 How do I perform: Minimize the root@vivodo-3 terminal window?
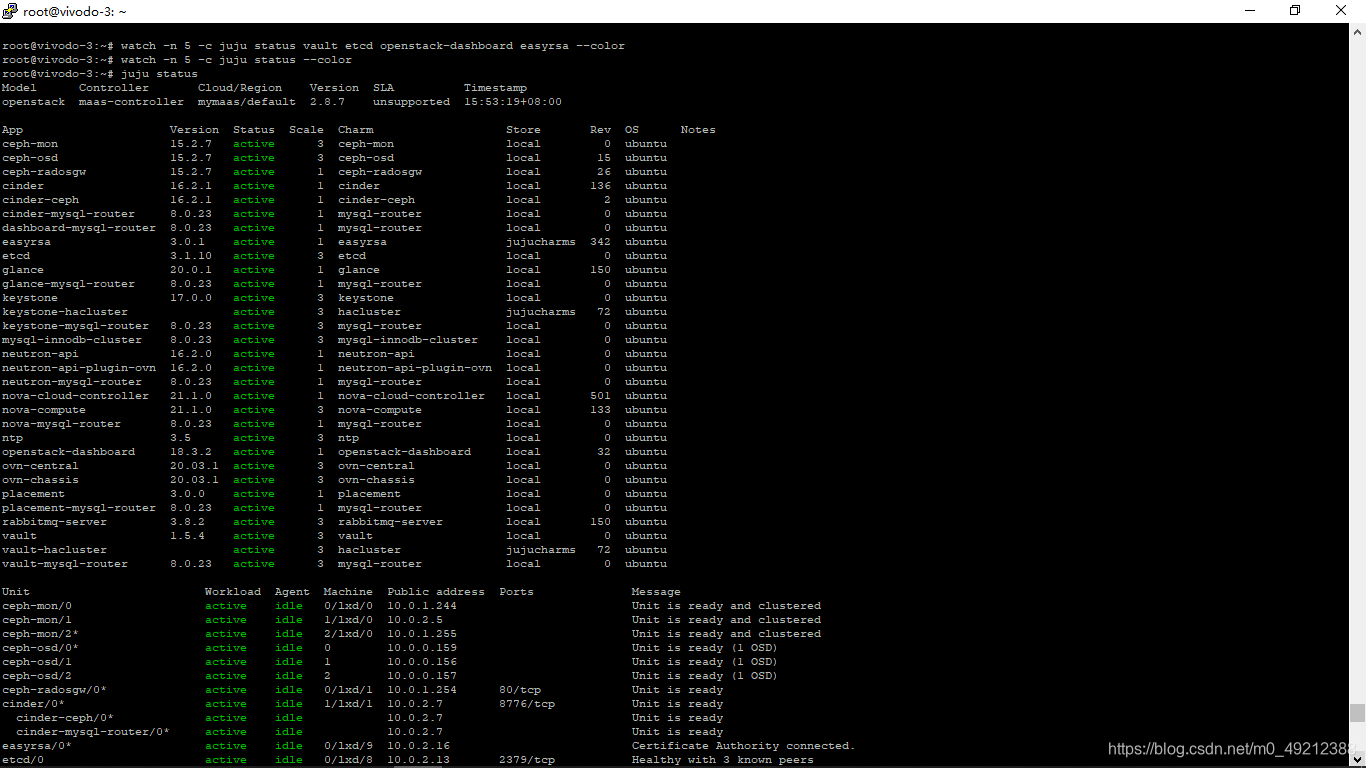1251,11
